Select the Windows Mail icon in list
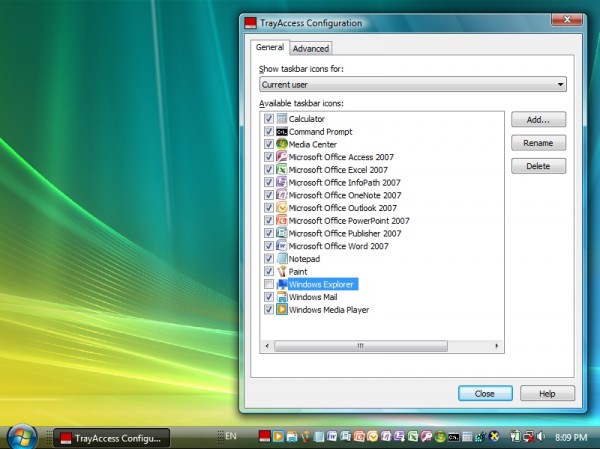 point(282,297)
